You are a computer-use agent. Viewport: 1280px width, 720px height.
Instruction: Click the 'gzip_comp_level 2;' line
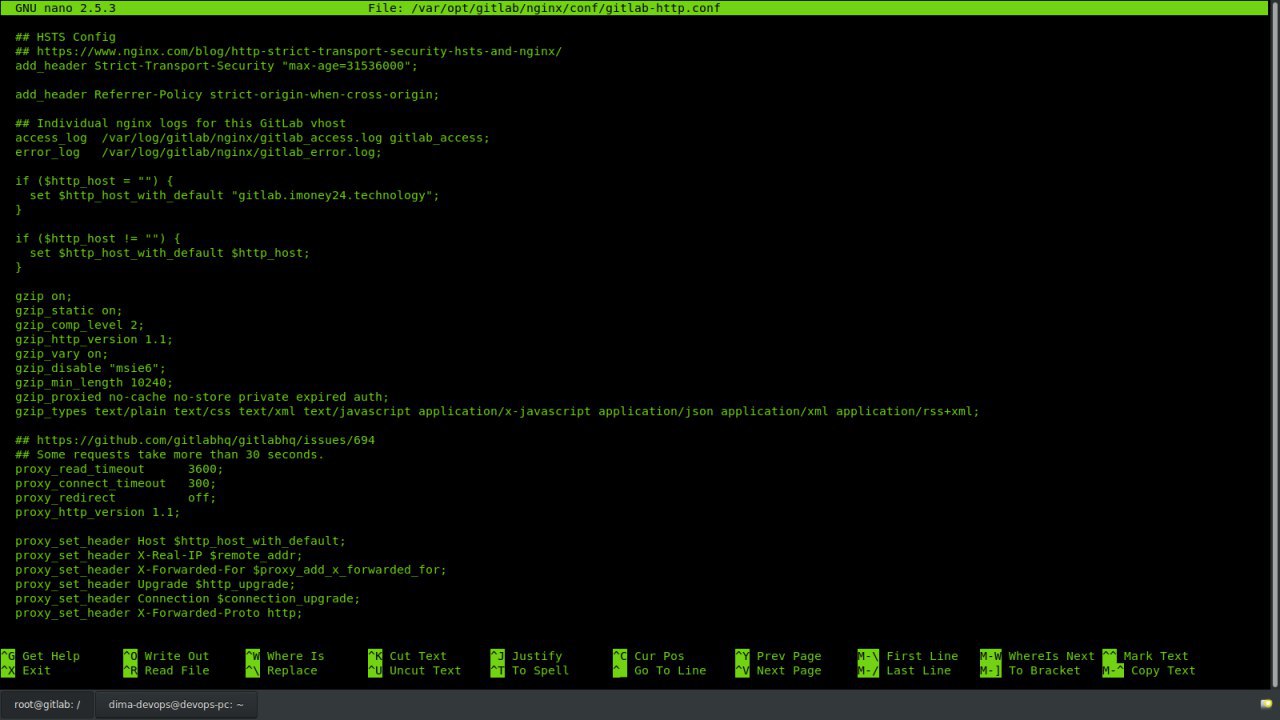click(80, 325)
